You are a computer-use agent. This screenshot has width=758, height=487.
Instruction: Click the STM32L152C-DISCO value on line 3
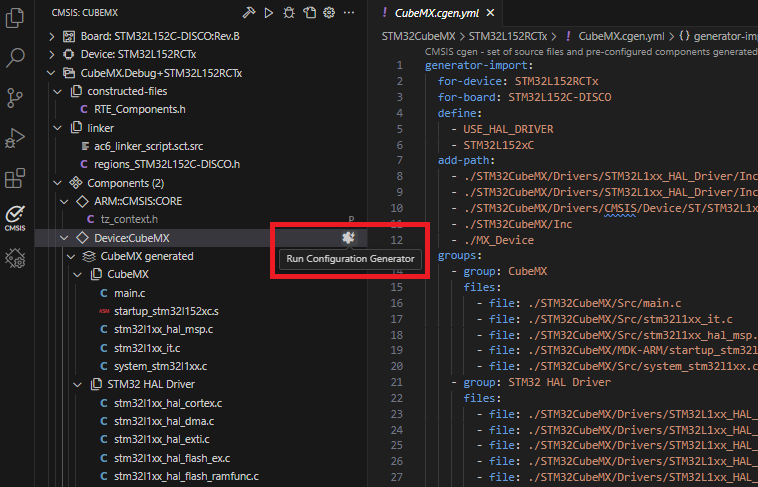[x=560, y=97]
